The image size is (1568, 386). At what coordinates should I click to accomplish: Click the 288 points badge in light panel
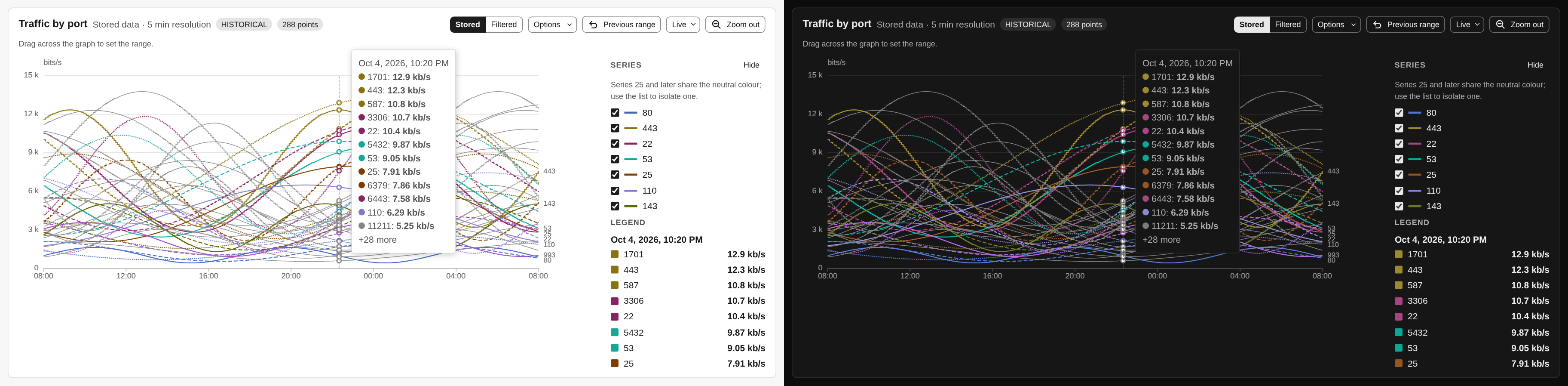[x=300, y=25]
